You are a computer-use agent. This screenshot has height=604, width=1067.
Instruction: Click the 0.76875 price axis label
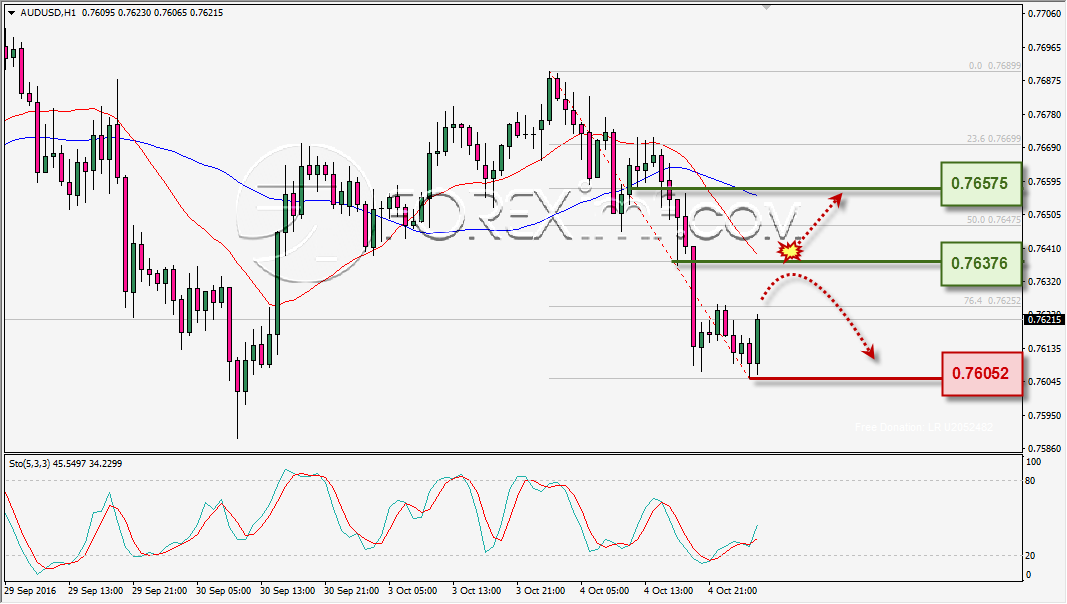pyautogui.click(x=1045, y=81)
